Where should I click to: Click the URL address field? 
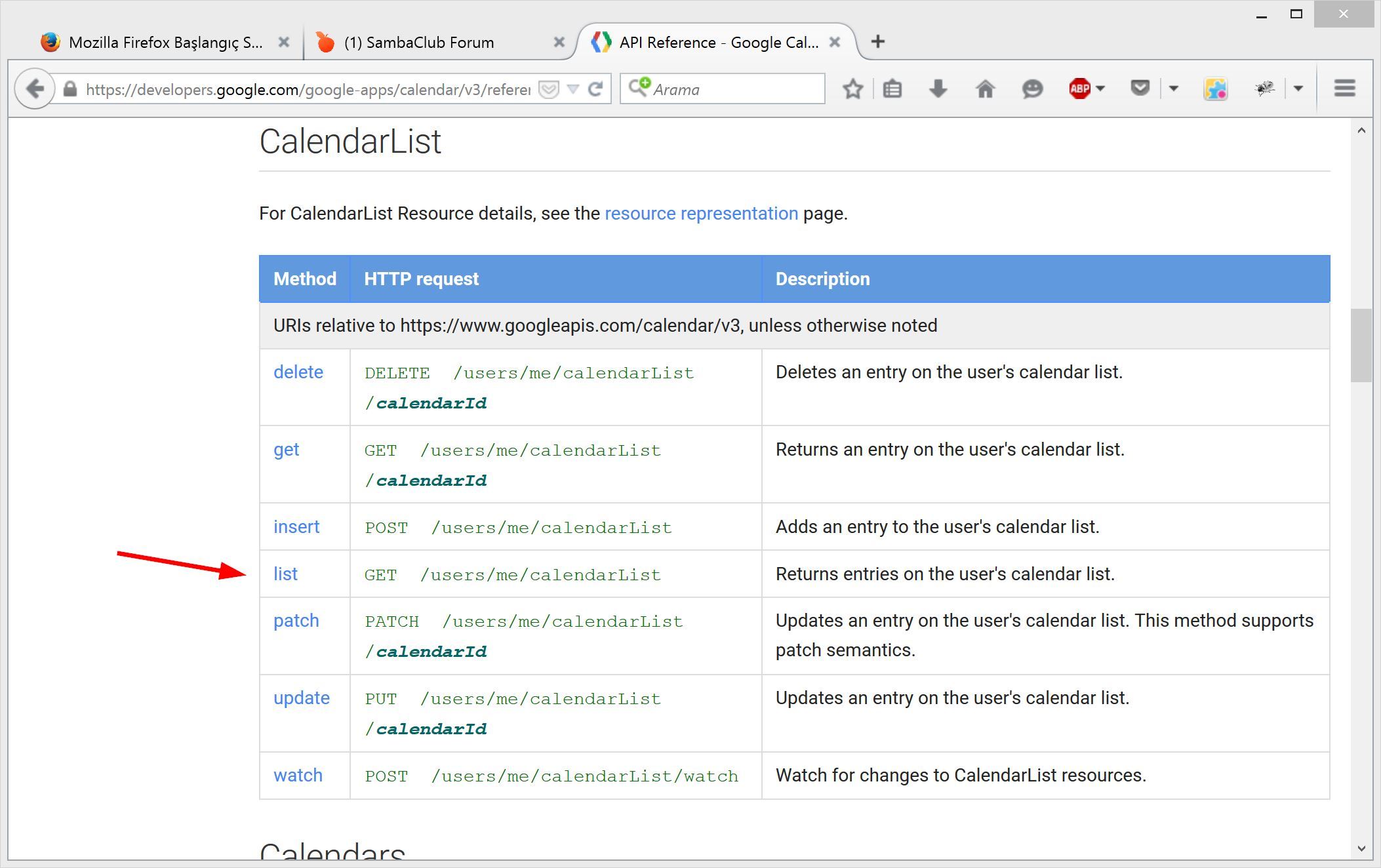[x=308, y=89]
